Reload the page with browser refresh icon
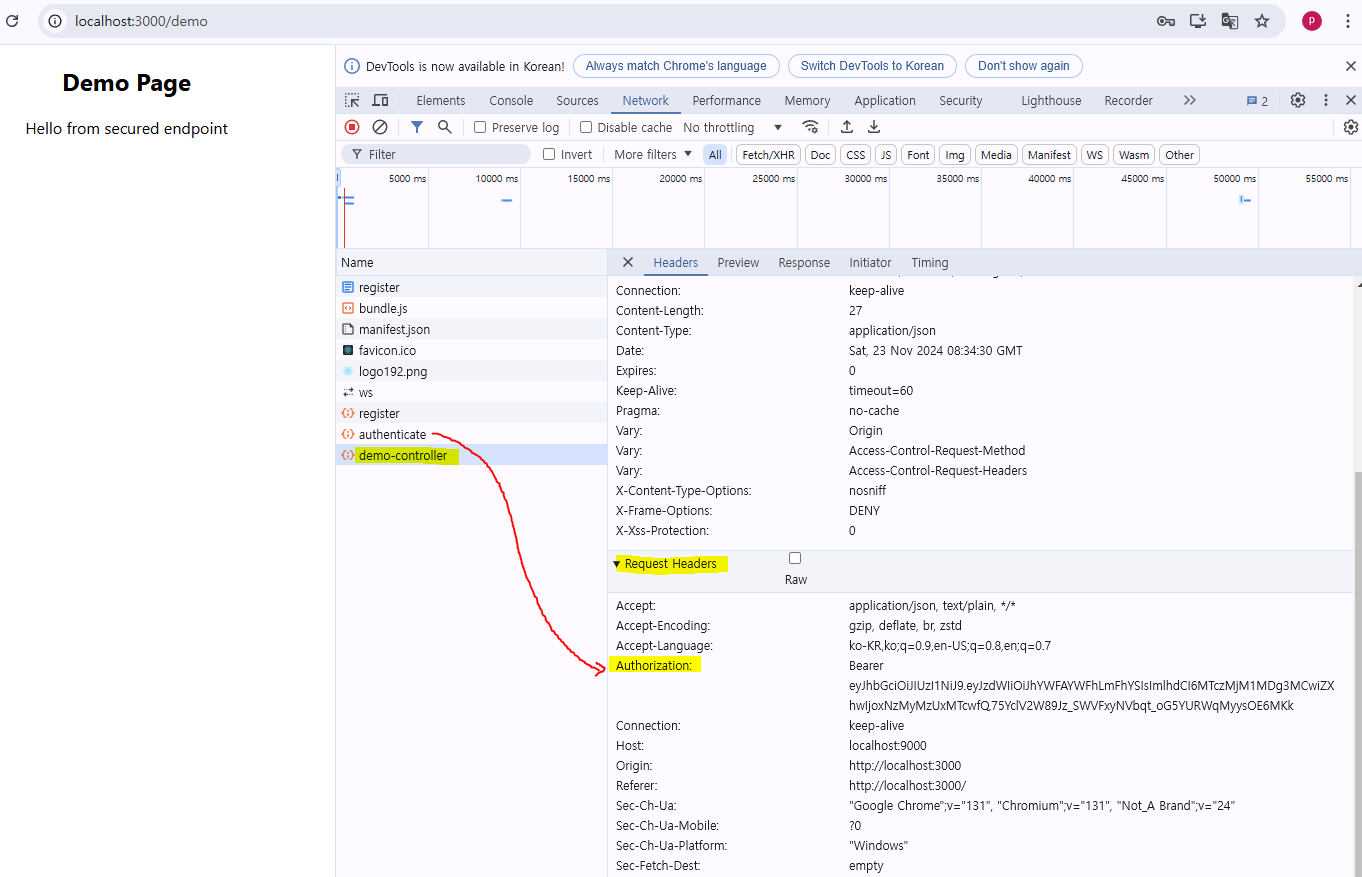Image resolution: width=1362 pixels, height=877 pixels. 13,20
